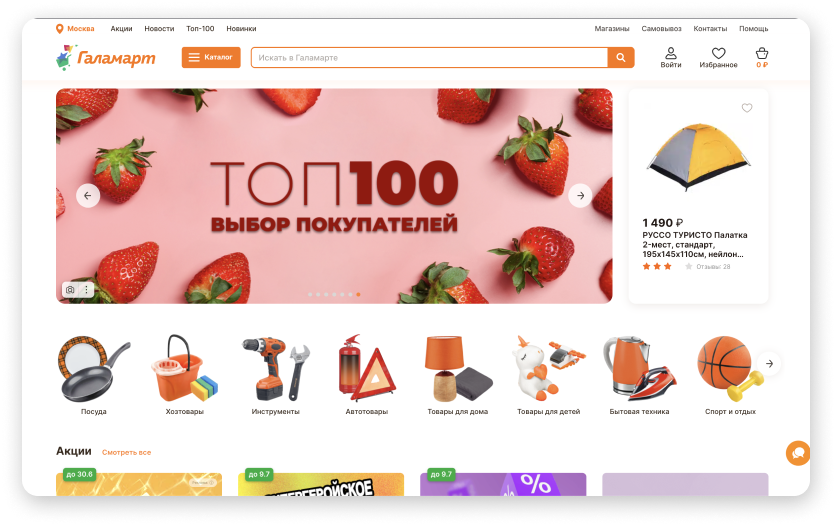Select the last orange banner pagination dot
836x526 pixels.
tap(358, 294)
